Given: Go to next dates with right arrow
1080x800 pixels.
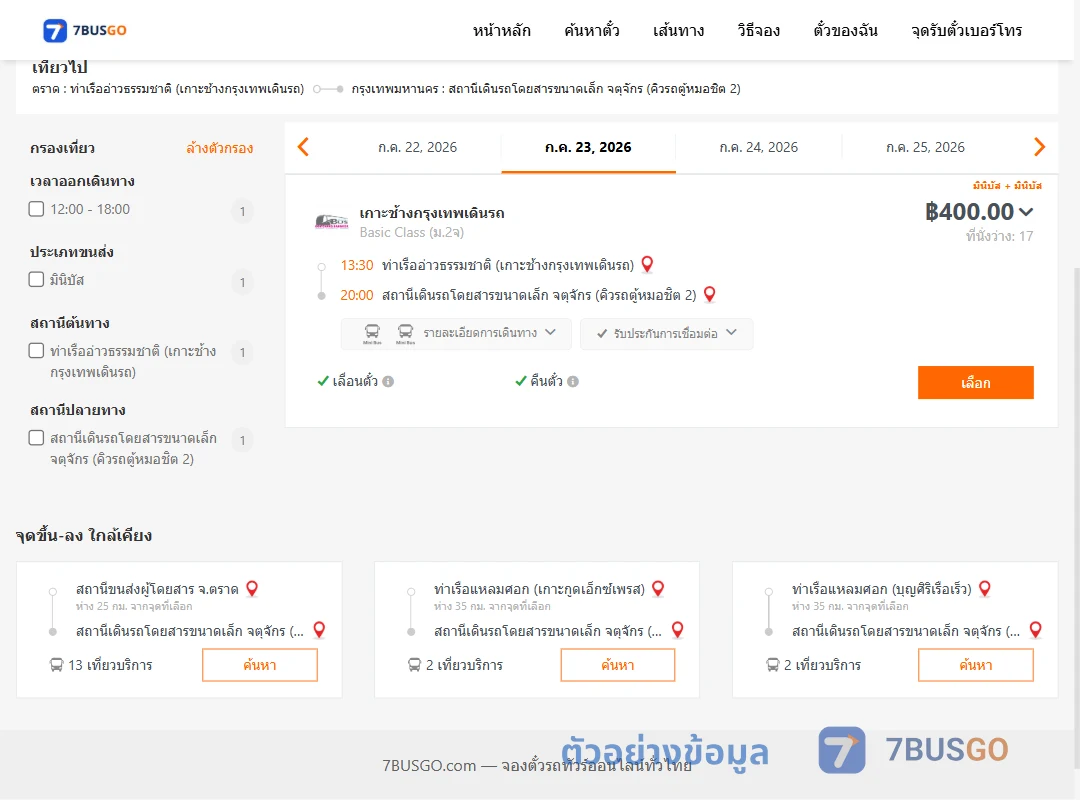Looking at the screenshot, I should tap(1039, 147).
